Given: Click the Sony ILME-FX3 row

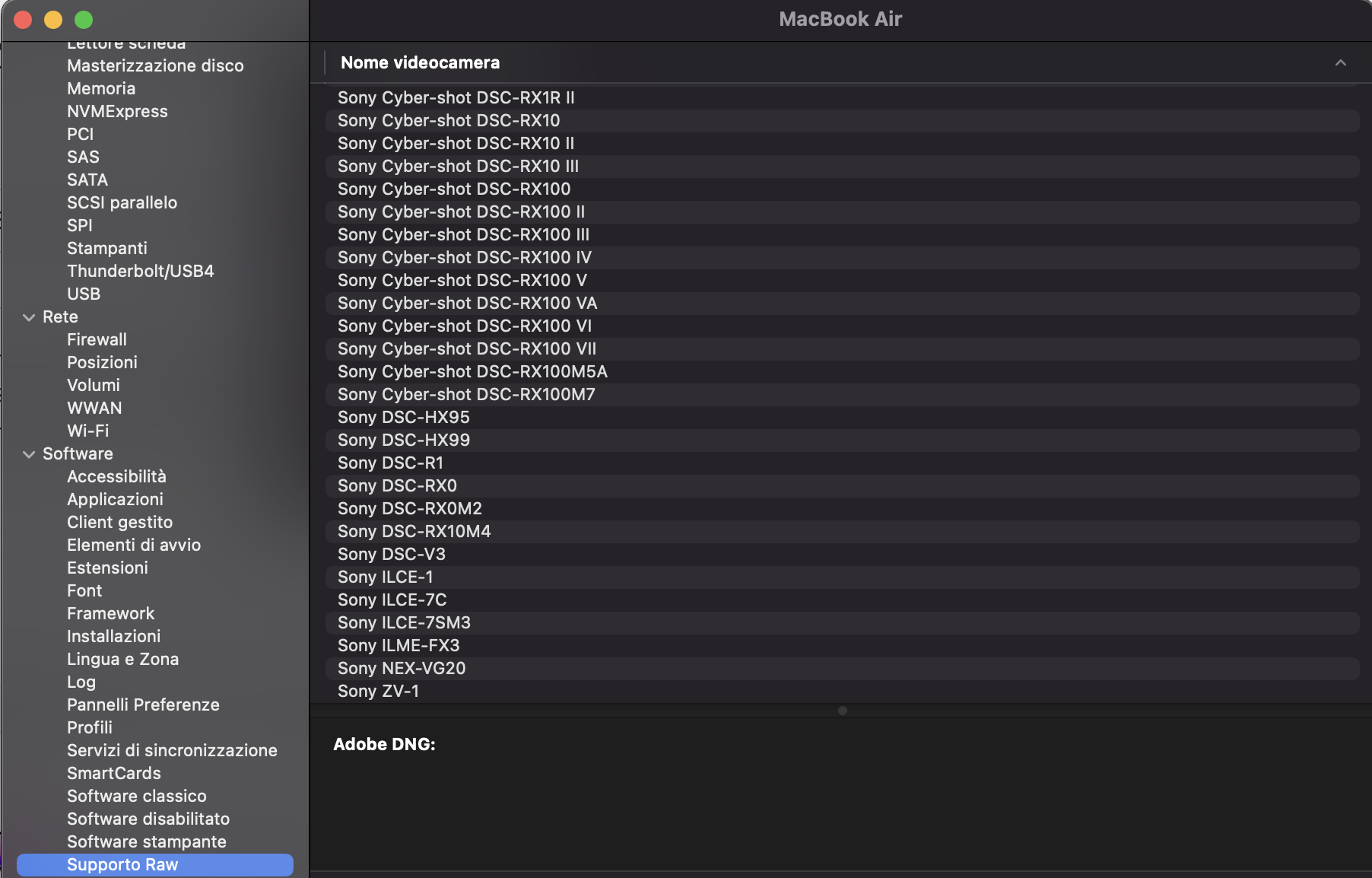Looking at the screenshot, I should [x=842, y=646].
